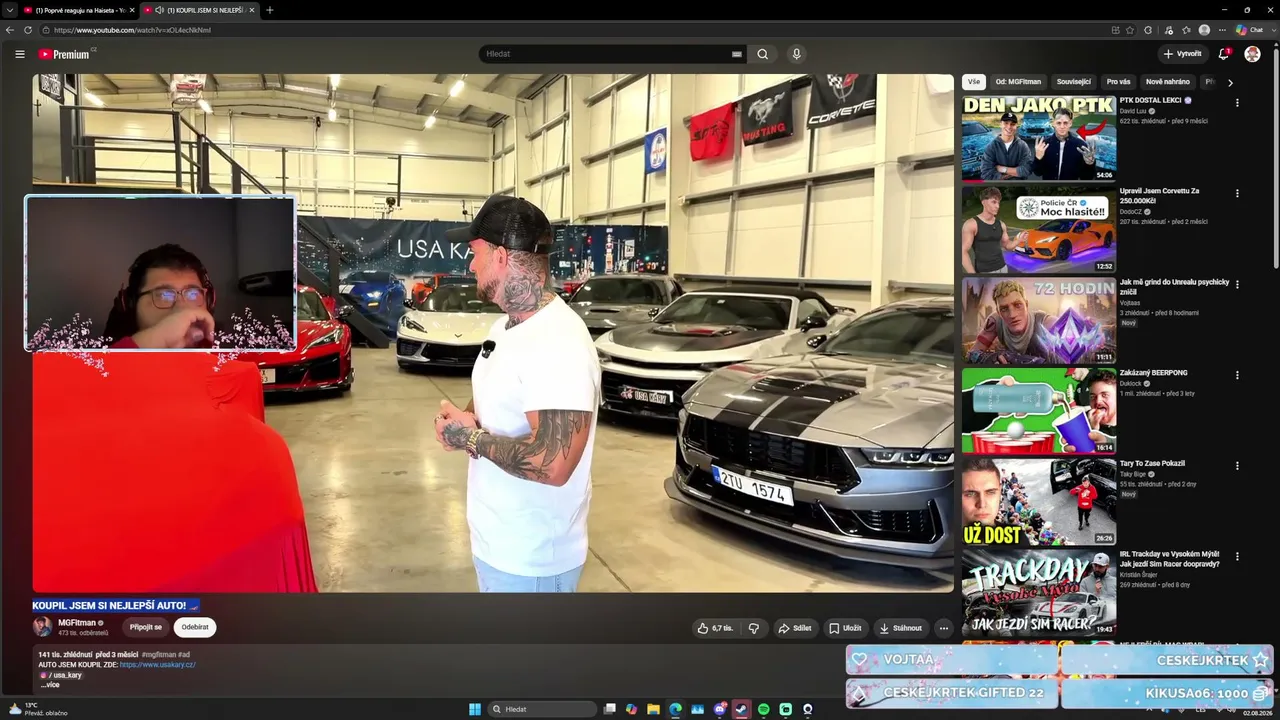Reload the current page

(x=28, y=30)
